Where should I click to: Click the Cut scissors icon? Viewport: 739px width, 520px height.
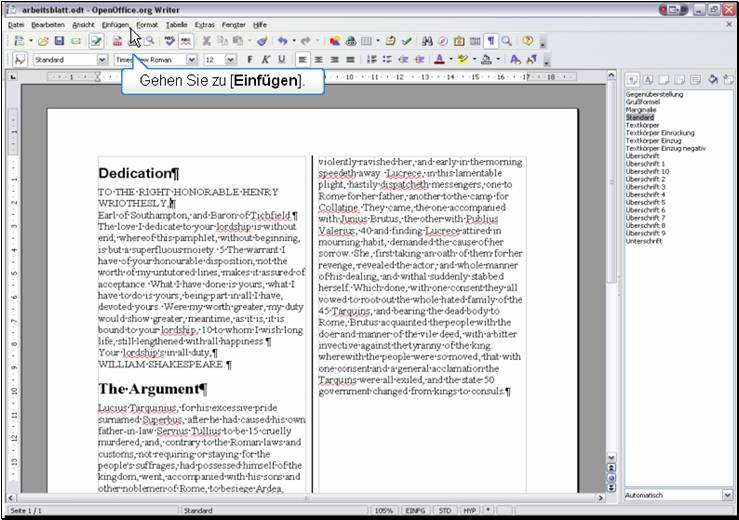(207, 41)
